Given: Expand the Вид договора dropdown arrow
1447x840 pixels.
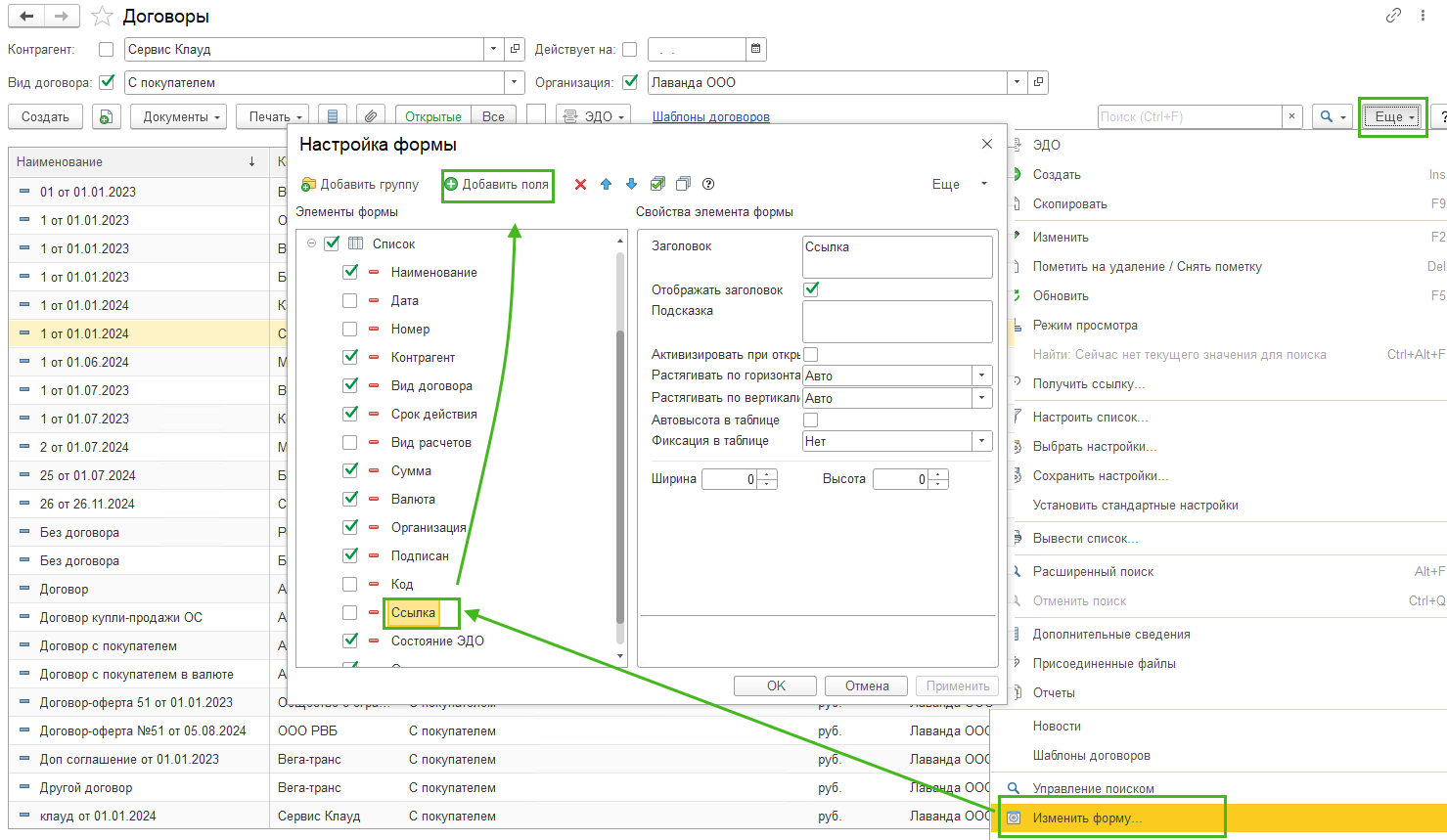Looking at the screenshot, I should pos(515,82).
